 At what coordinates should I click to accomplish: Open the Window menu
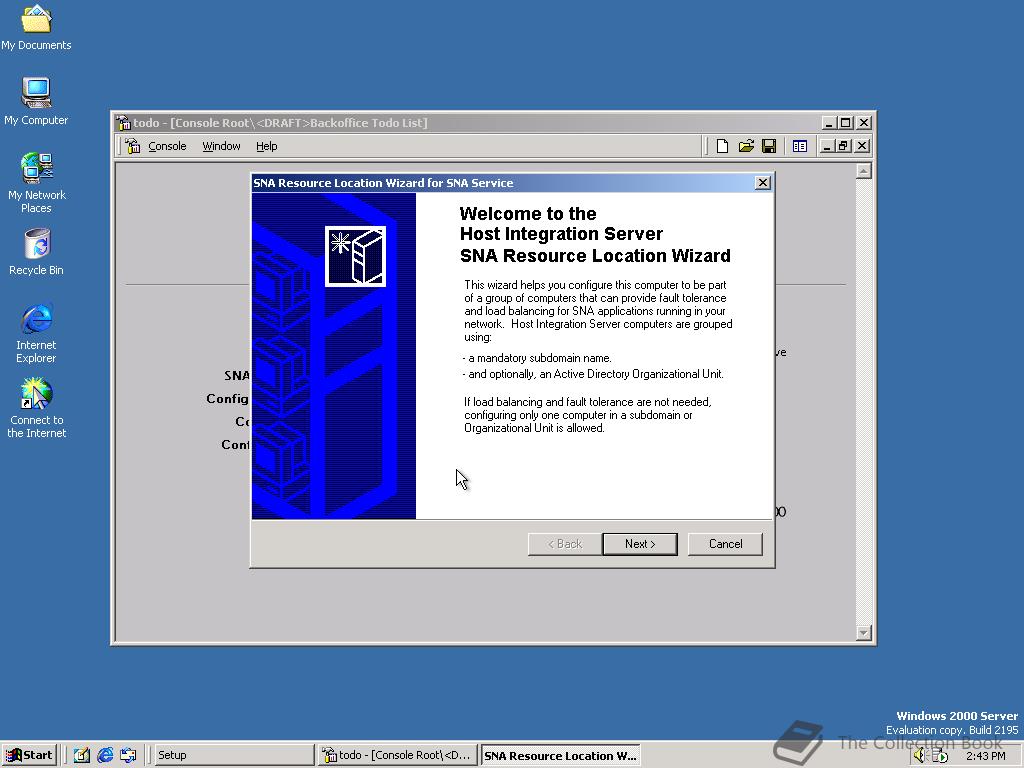coord(221,146)
